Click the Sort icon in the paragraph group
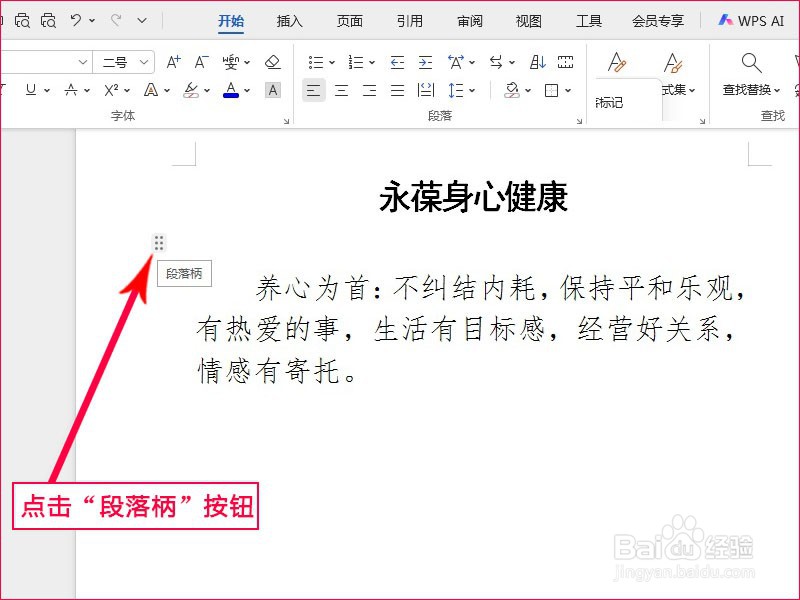 pyautogui.click(x=538, y=62)
